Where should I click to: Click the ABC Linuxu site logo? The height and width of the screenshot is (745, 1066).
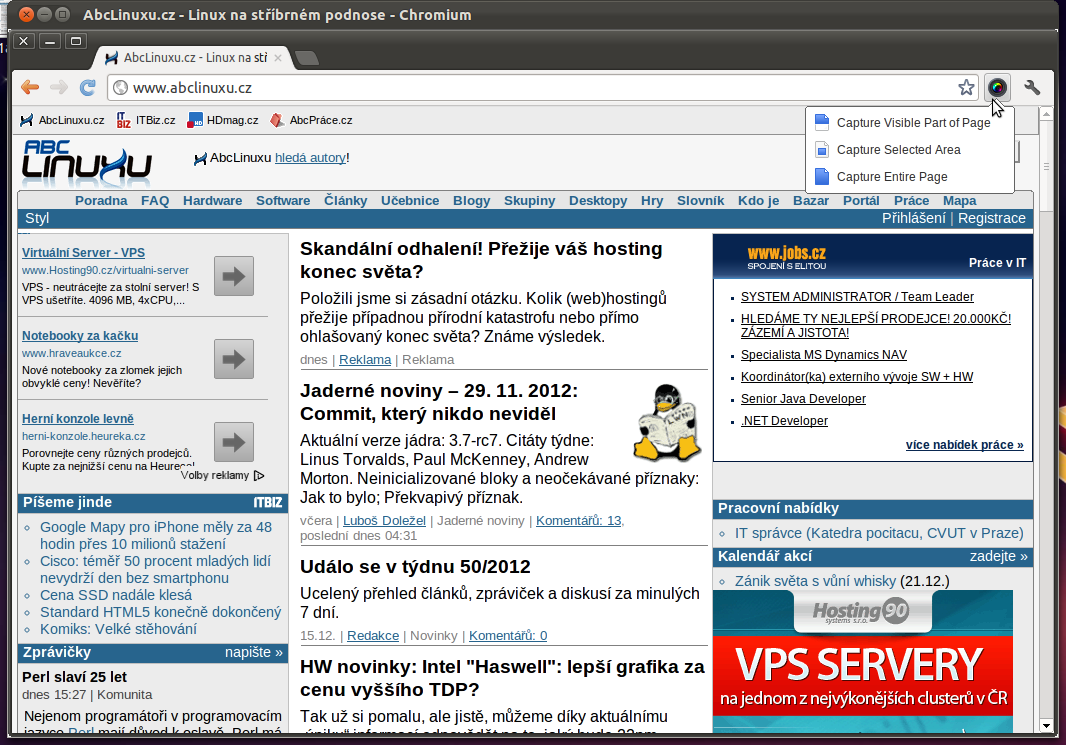tap(86, 162)
